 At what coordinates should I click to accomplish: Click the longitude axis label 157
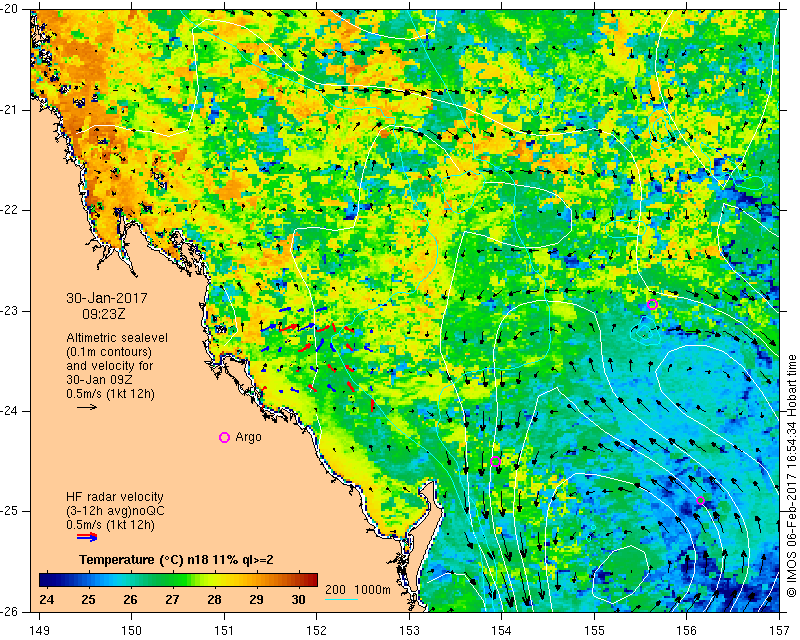point(779,631)
